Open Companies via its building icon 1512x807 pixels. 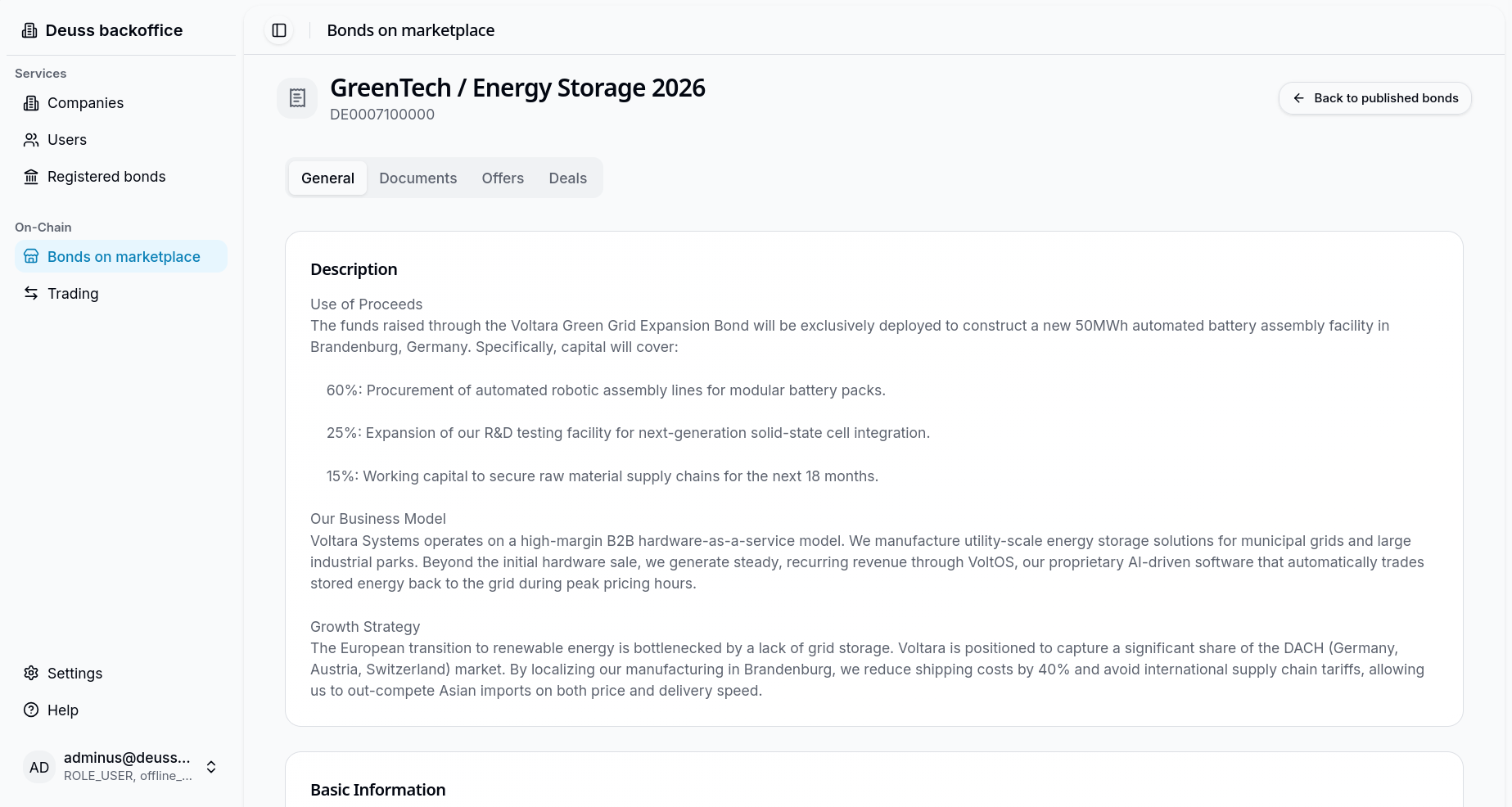click(x=31, y=103)
